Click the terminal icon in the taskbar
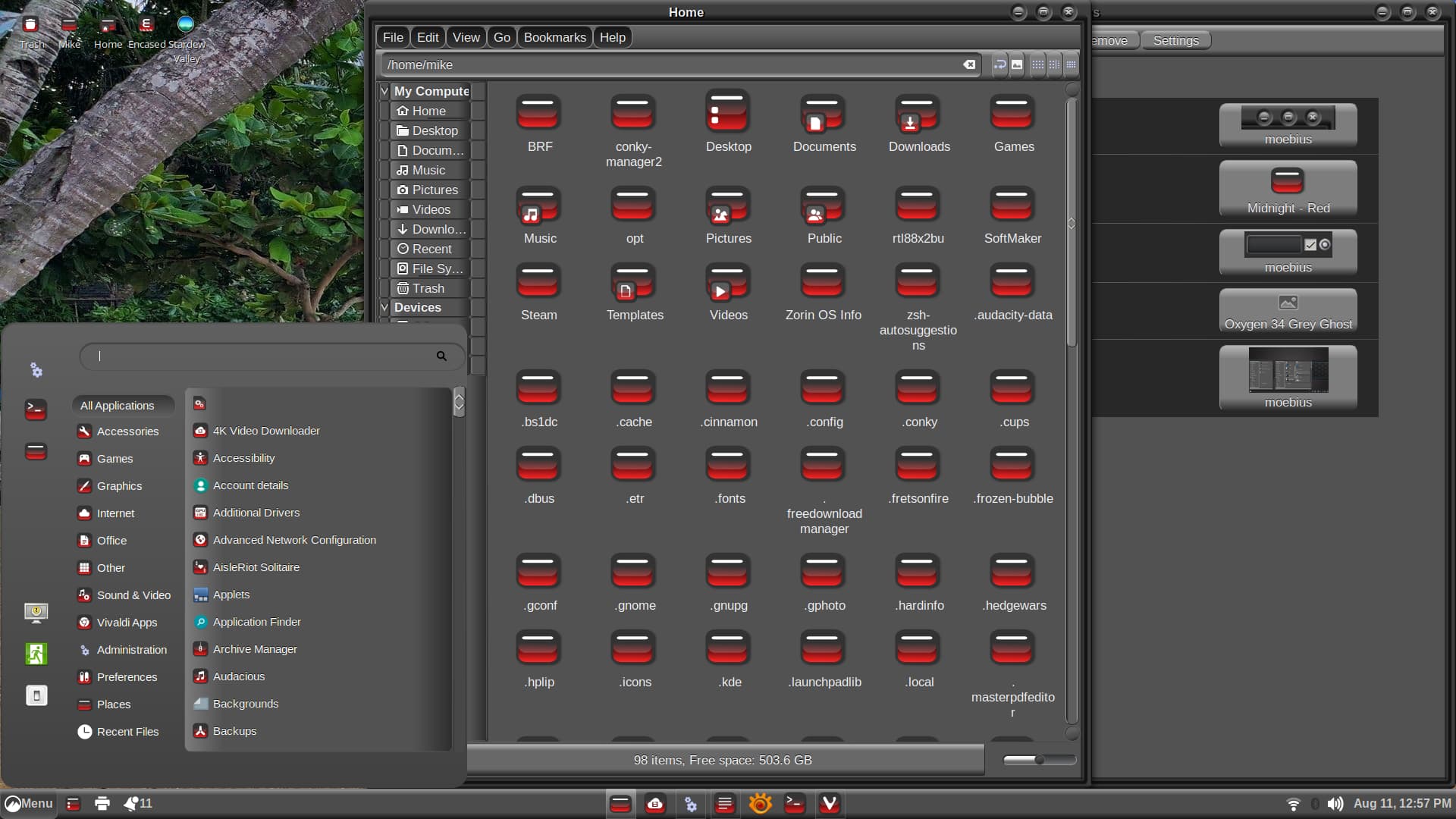 [794, 803]
